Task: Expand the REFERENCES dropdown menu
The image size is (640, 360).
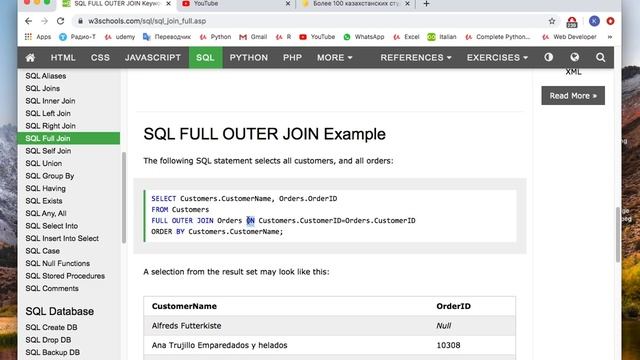Action: click(x=416, y=58)
